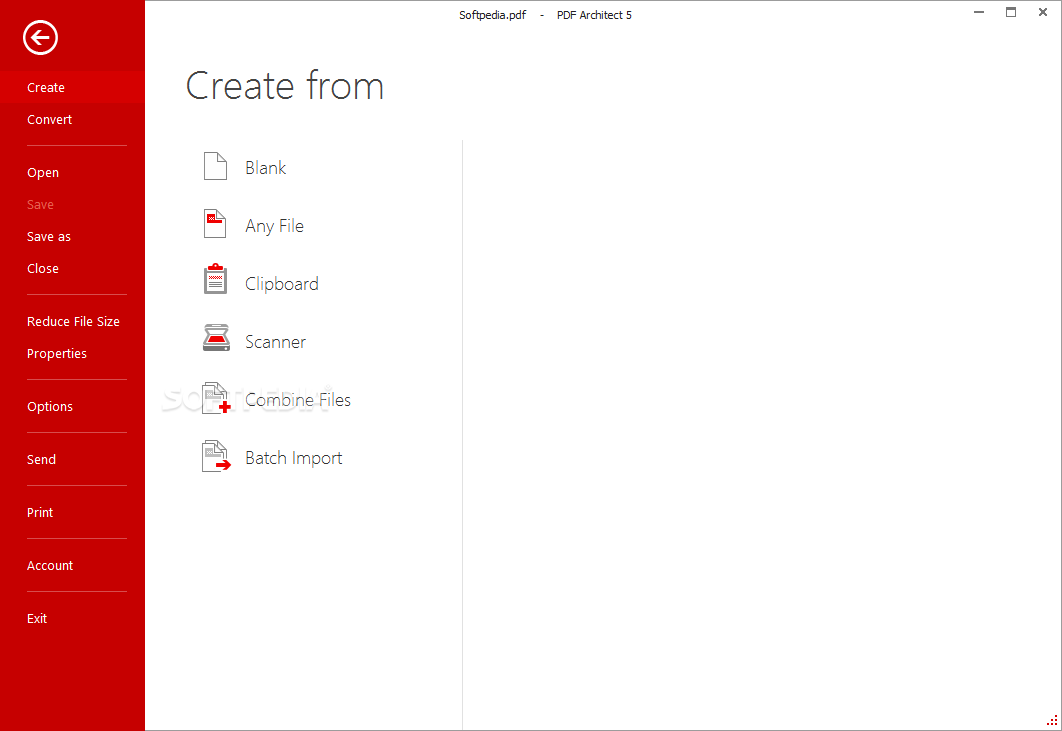Click the Combine Files icon with plus
Screen dimensions: 1062x731
(x=217, y=398)
